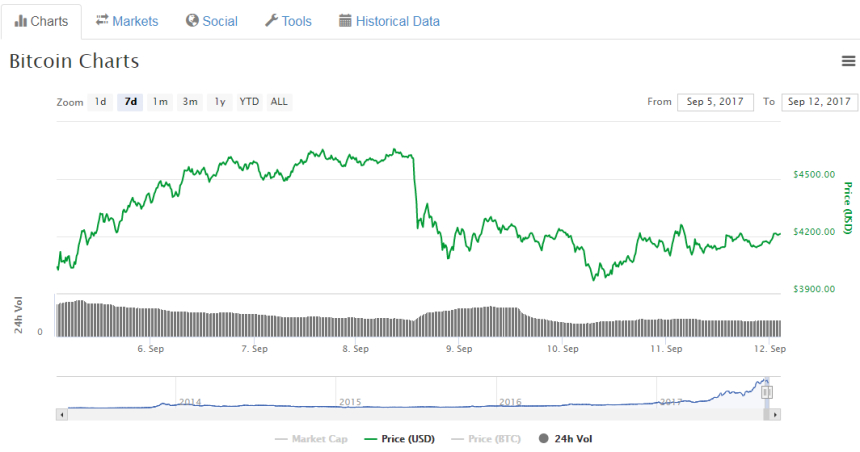Click the $4200.00 axis label
This screenshot has height=452, width=860.
click(x=814, y=231)
